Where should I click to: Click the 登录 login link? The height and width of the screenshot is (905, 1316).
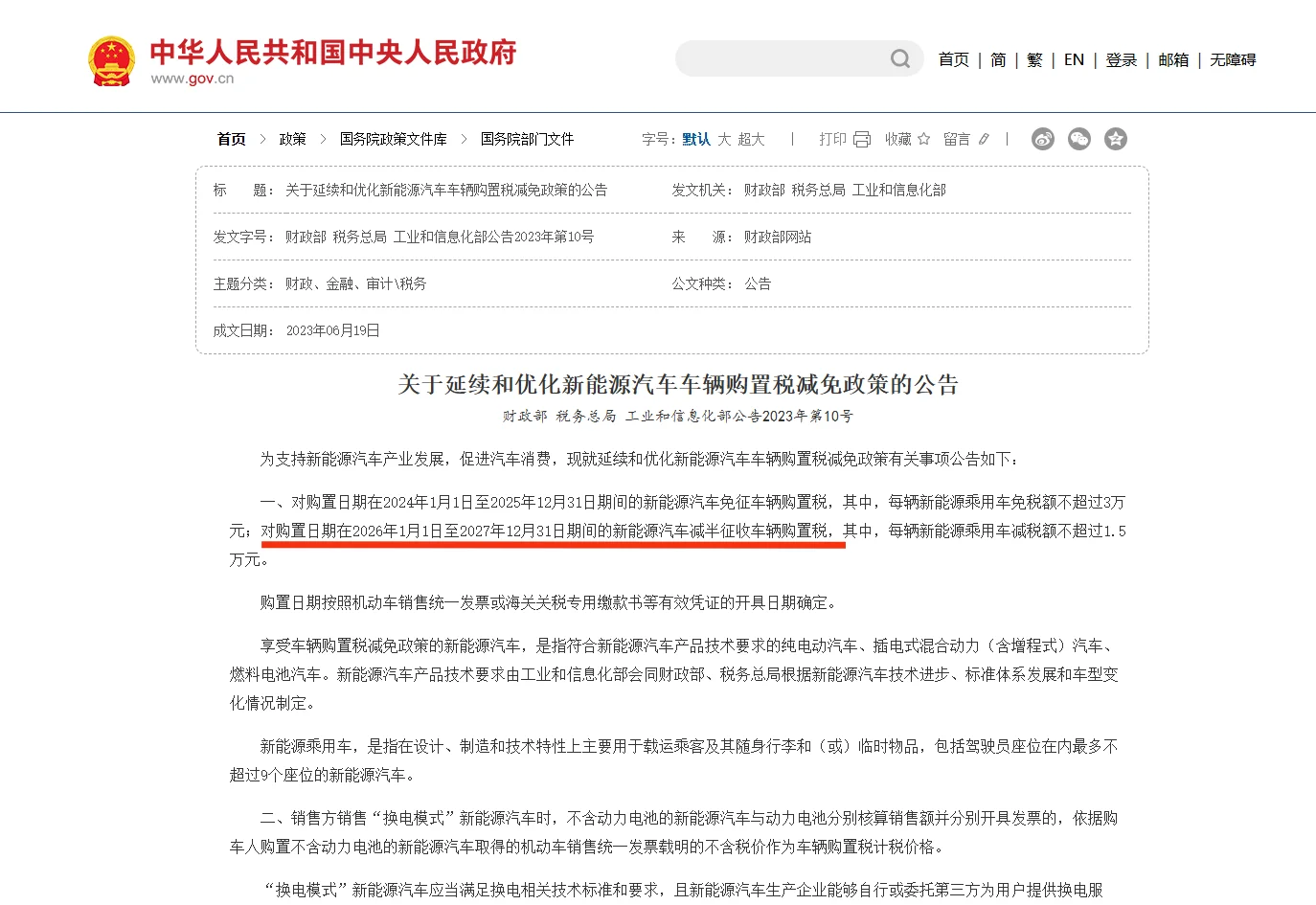tap(1121, 59)
